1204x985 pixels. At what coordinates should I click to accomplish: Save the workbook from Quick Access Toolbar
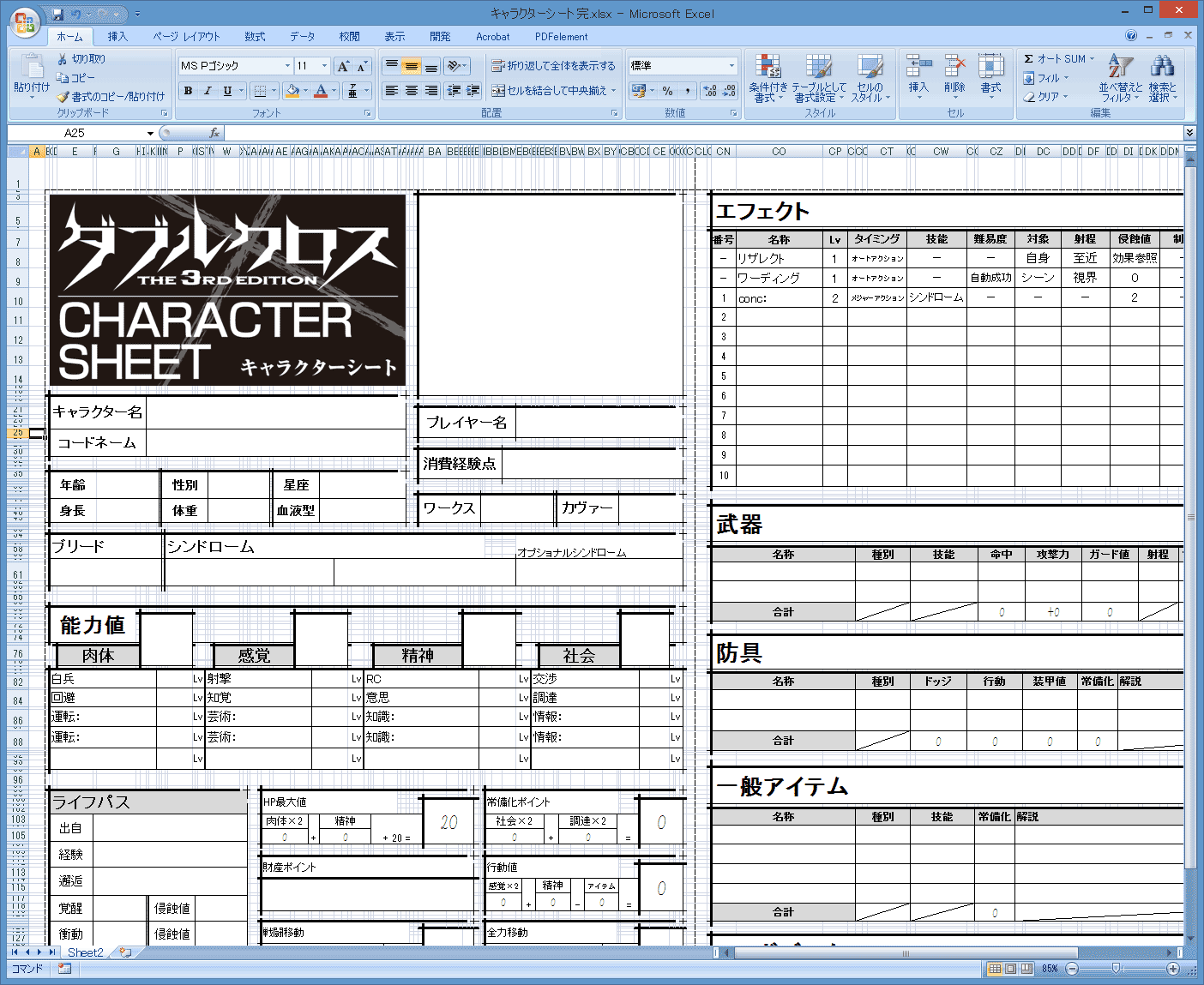pyautogui.click(x=58, y=14)
